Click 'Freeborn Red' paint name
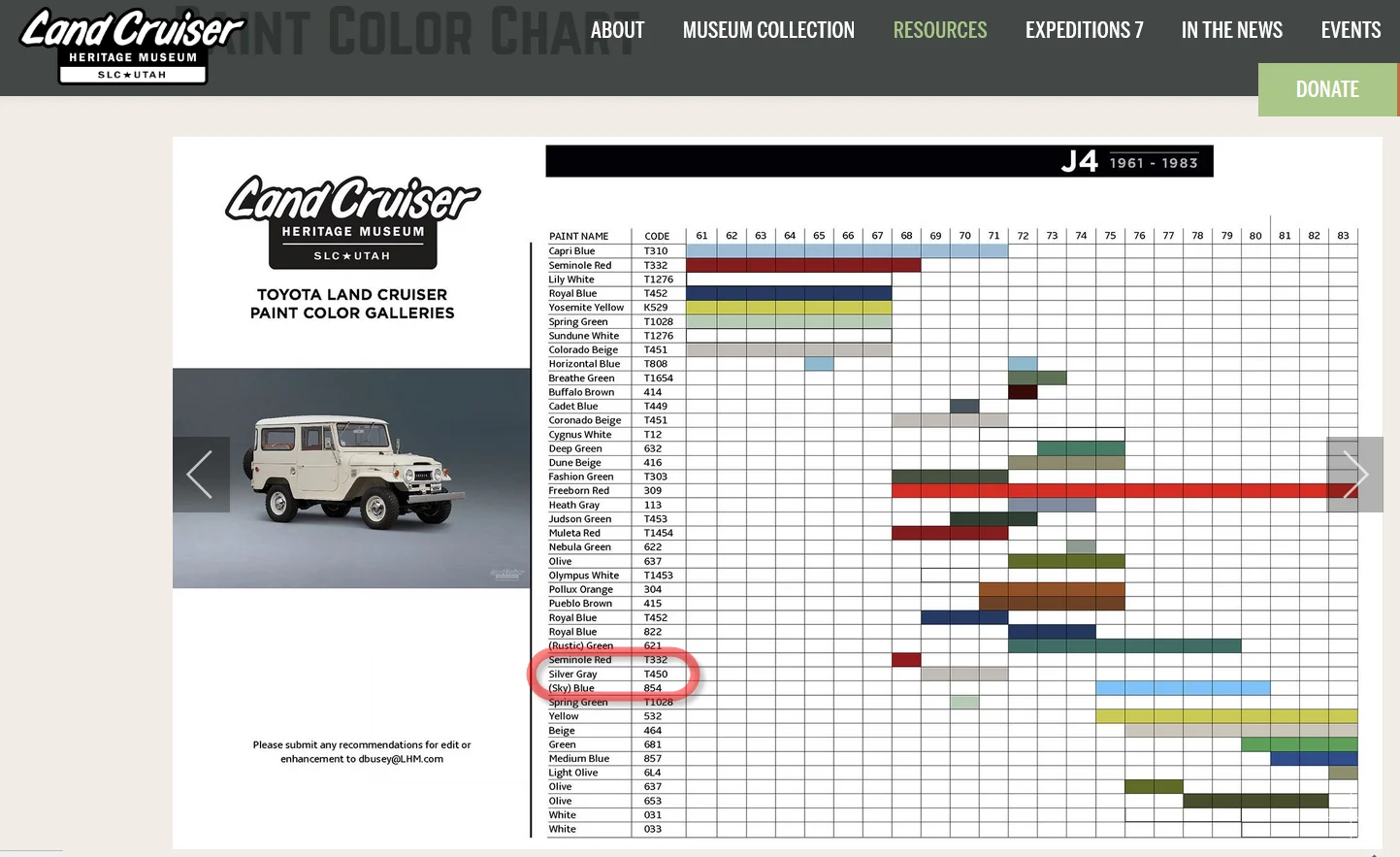This screenshot has width=1400, height=857. [x=579, y=491]
